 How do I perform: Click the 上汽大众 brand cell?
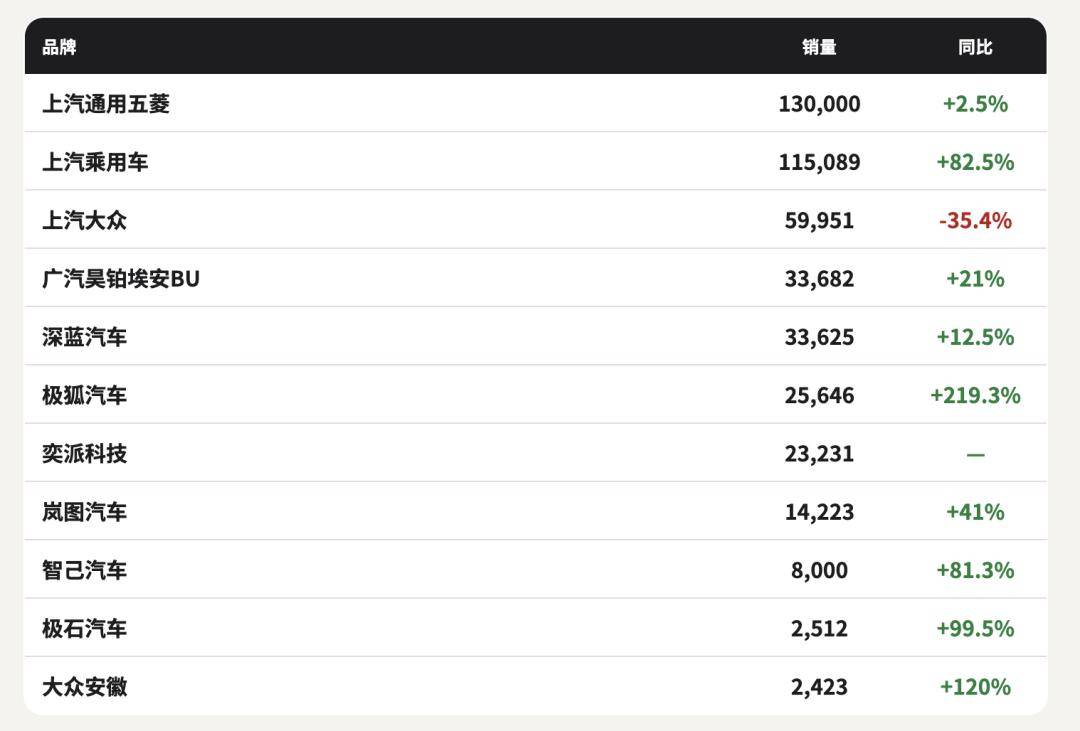(x=85, y=220)
